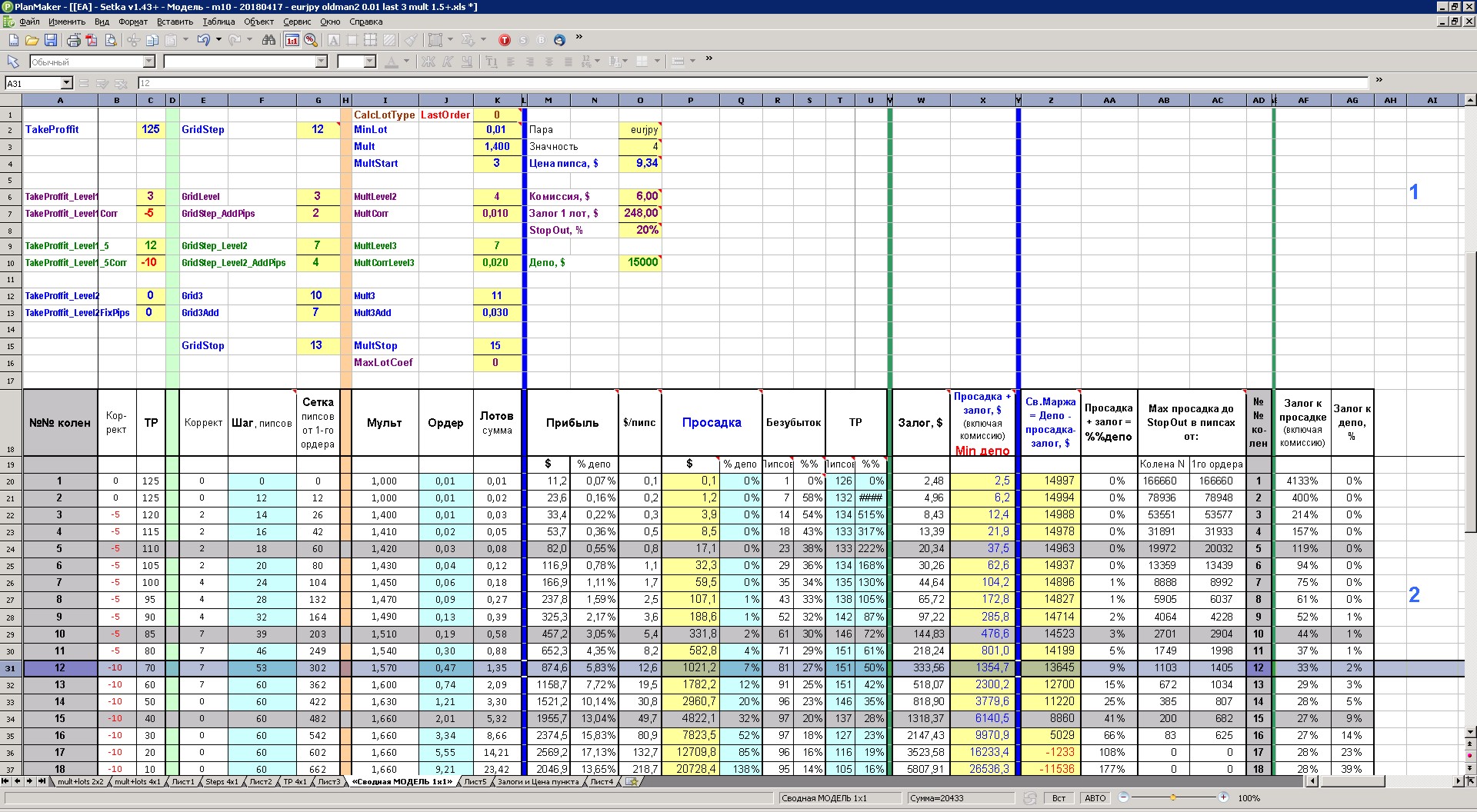Save the workbook with the floppy disk icon
Viewport: 1477px width, 812px height.
[x=51, y=40]
